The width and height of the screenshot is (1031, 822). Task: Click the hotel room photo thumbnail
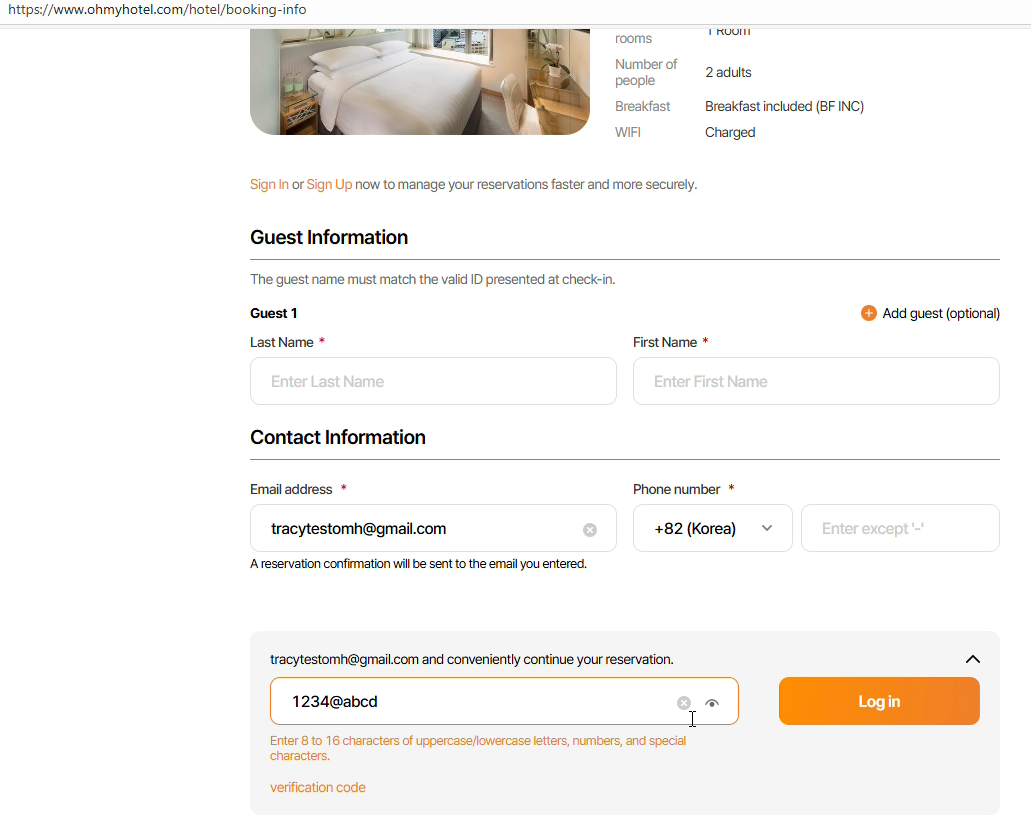(420, 80)
